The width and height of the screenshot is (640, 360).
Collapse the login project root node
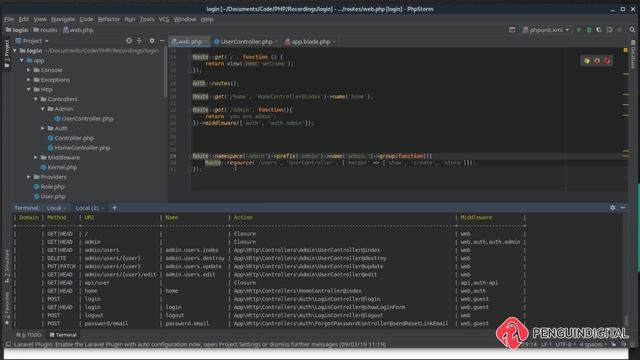click(x=15, y=51)
